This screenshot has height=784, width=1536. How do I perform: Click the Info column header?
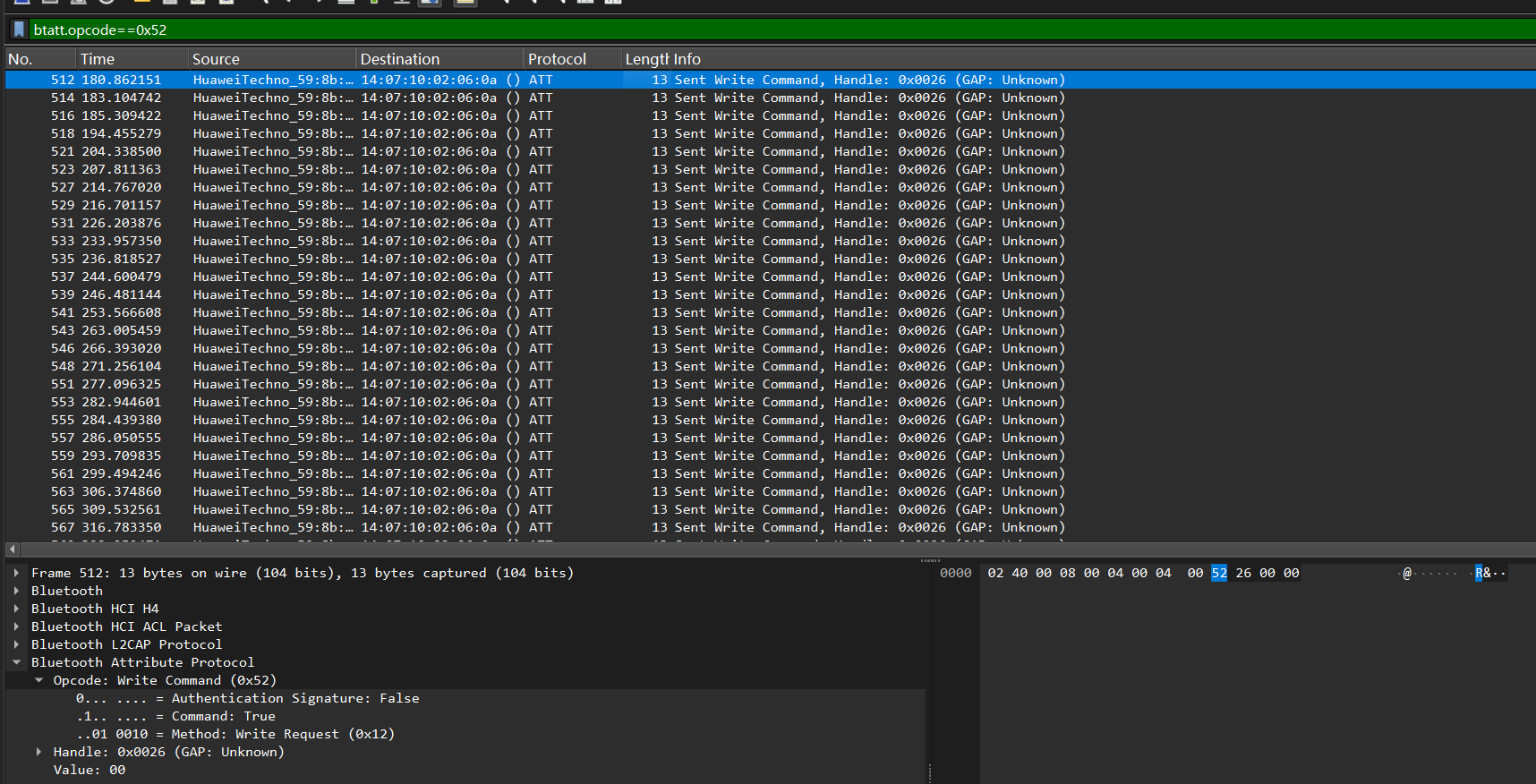click(687, 59)
